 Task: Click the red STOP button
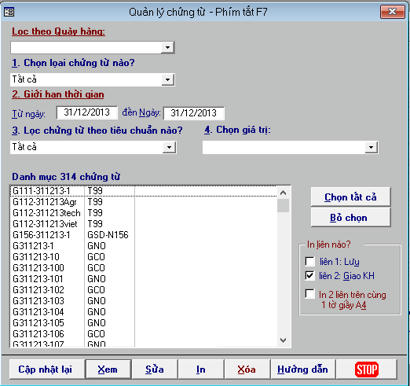tap(366, 369)
